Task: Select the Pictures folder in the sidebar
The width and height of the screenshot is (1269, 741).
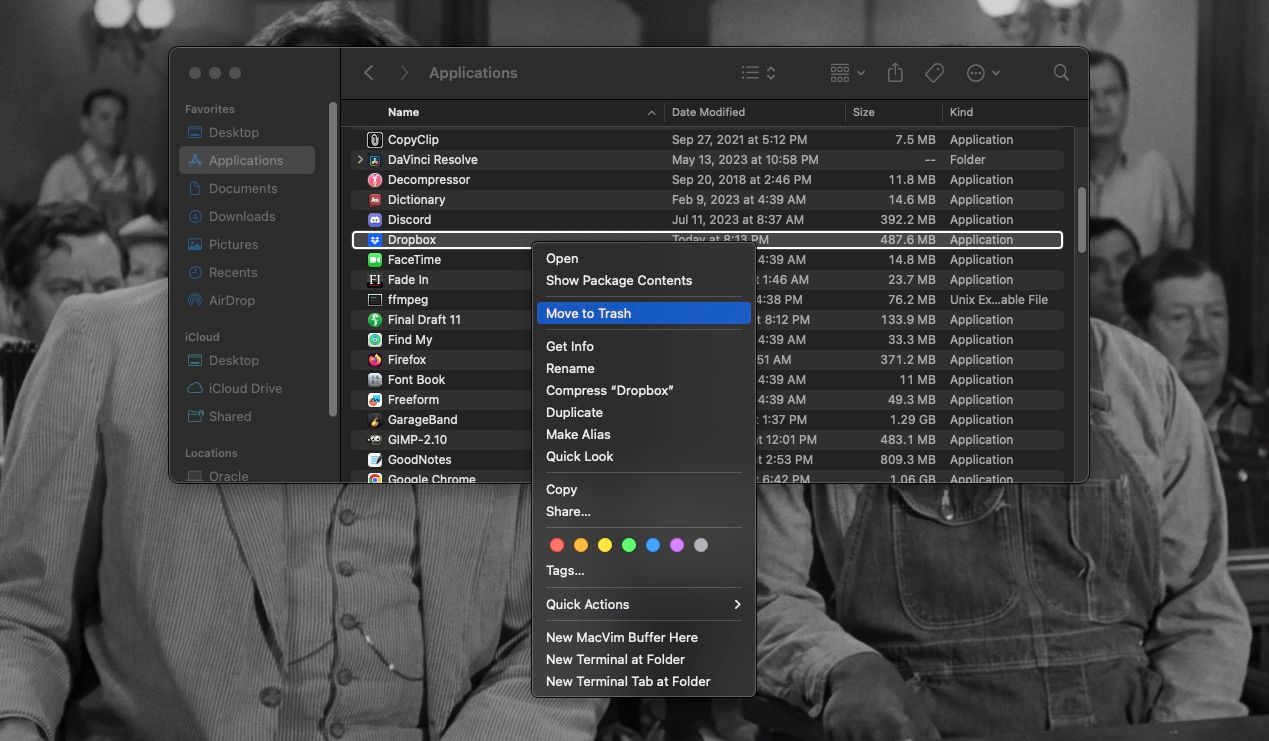Action: (234, 244)
